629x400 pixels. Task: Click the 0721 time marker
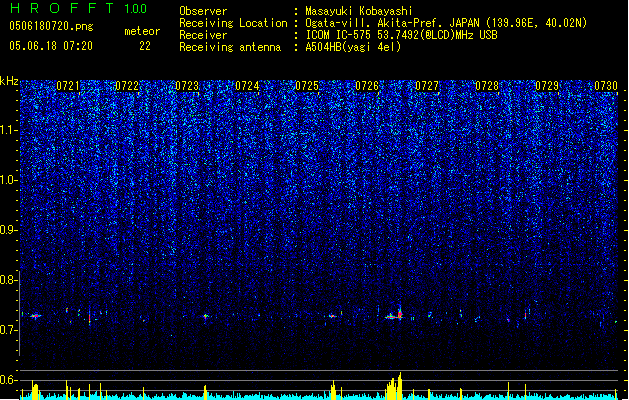[x=68, y=86]
